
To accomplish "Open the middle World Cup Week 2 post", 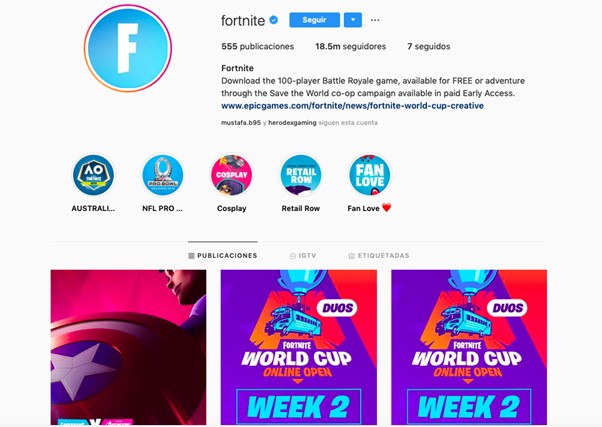I will pyautogui.click(x=299, y=347).
